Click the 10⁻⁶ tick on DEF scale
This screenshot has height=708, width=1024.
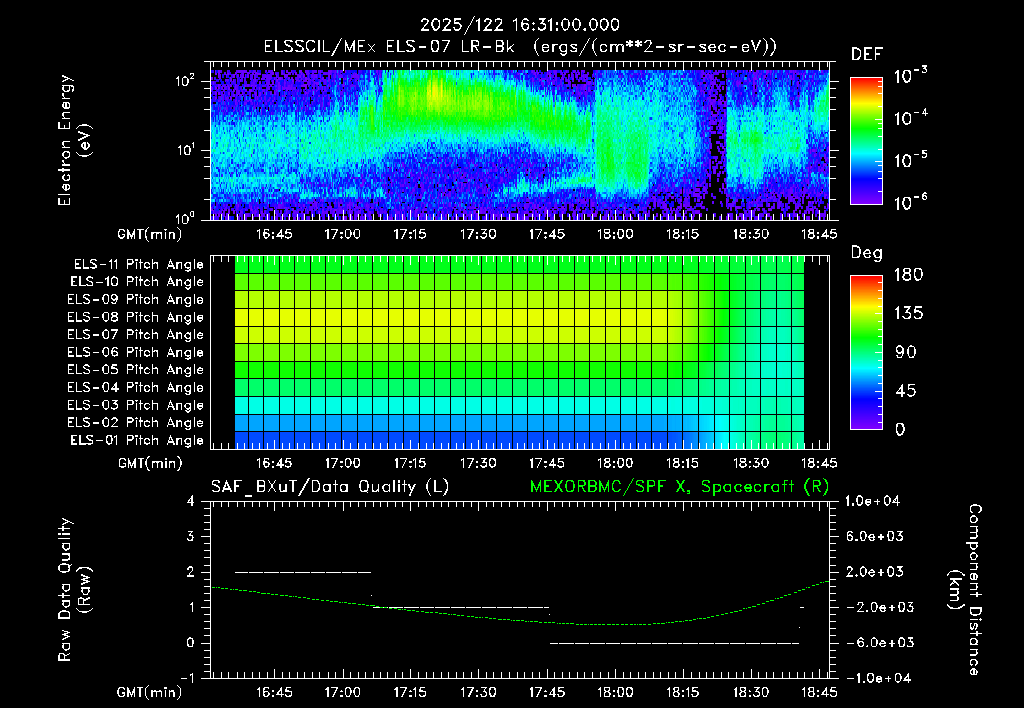tap(910, 202)
